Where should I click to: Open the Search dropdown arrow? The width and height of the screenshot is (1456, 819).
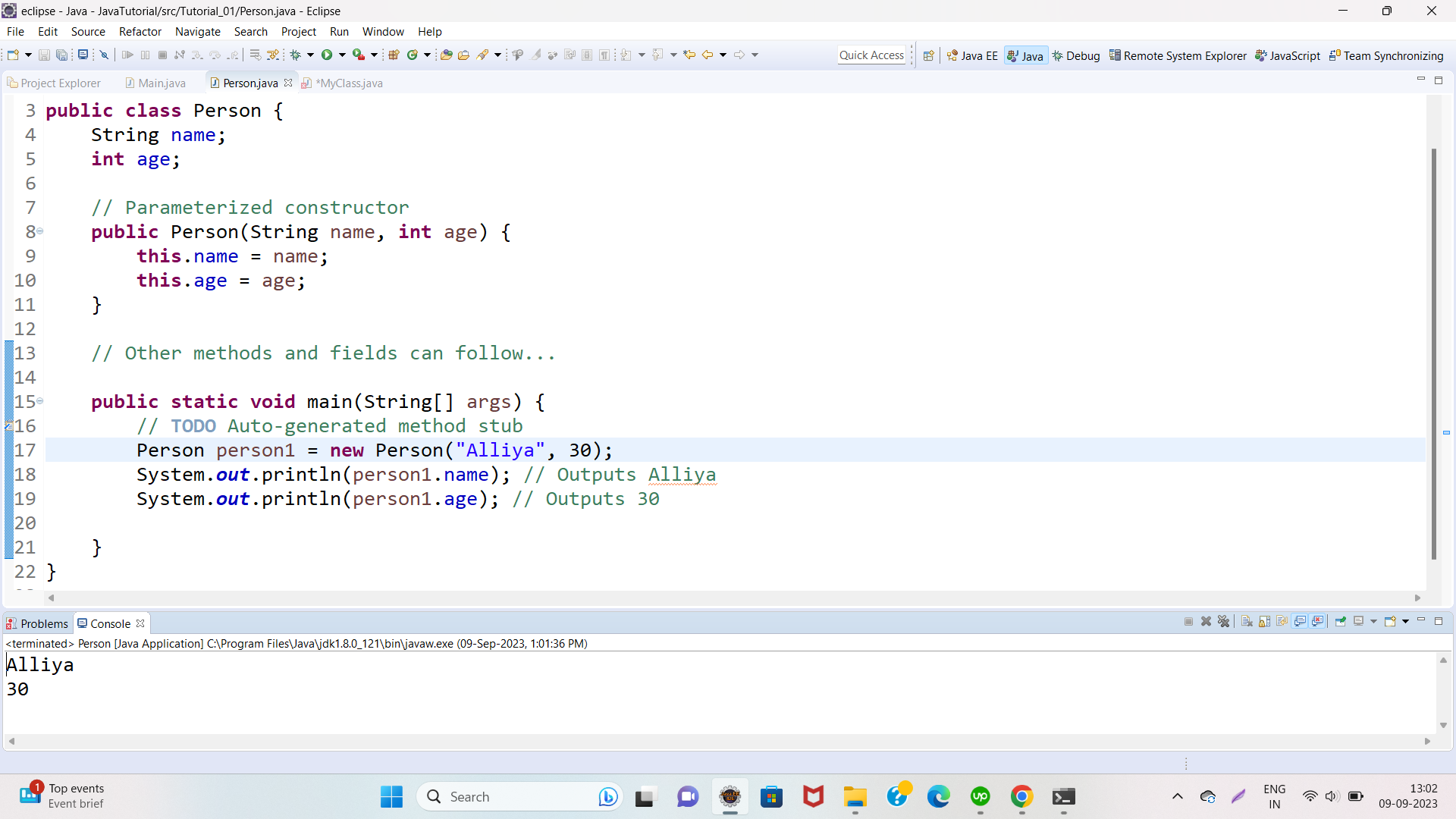[497, 55]
